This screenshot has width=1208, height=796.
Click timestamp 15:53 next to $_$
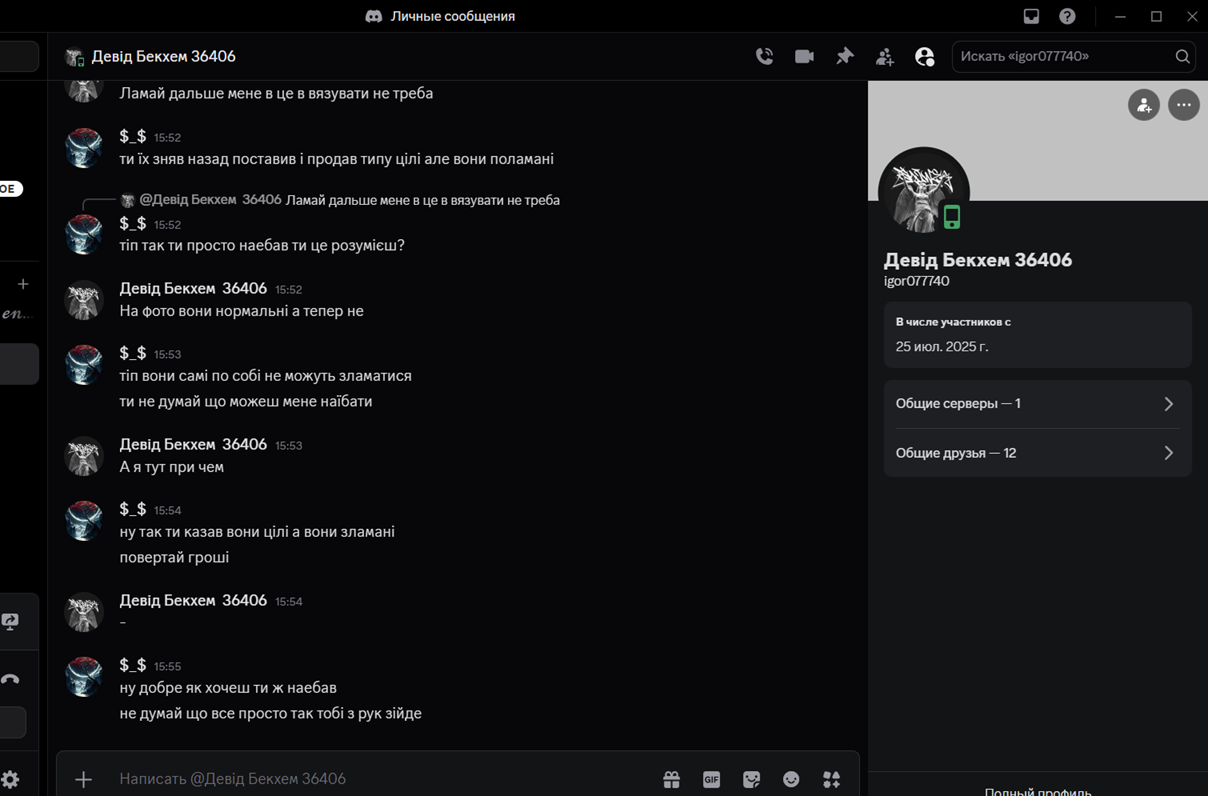[168, 355]
